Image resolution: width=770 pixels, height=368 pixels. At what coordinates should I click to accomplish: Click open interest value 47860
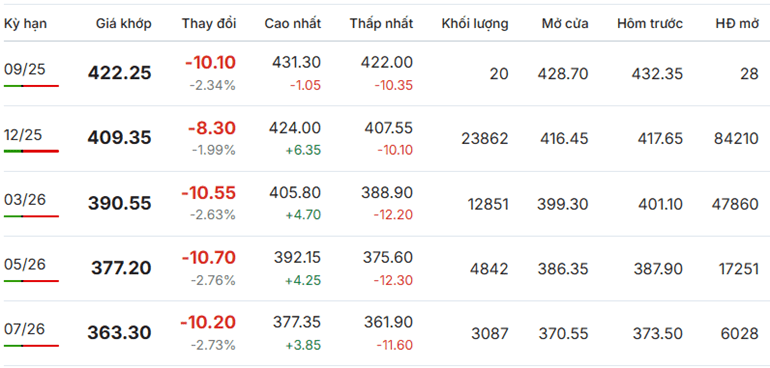(736, 204)
